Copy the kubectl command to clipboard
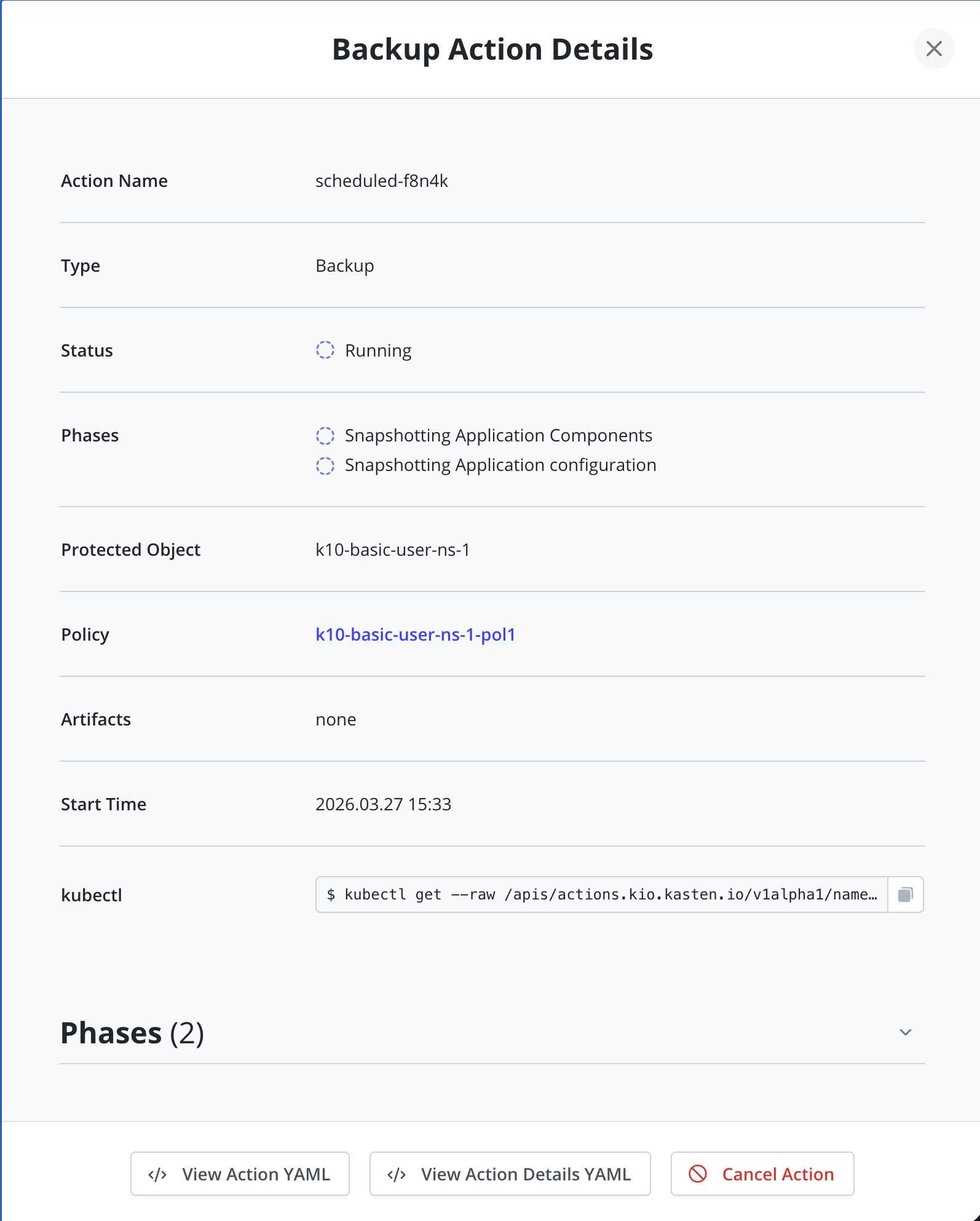980x1221 pixels. [905, 895]
